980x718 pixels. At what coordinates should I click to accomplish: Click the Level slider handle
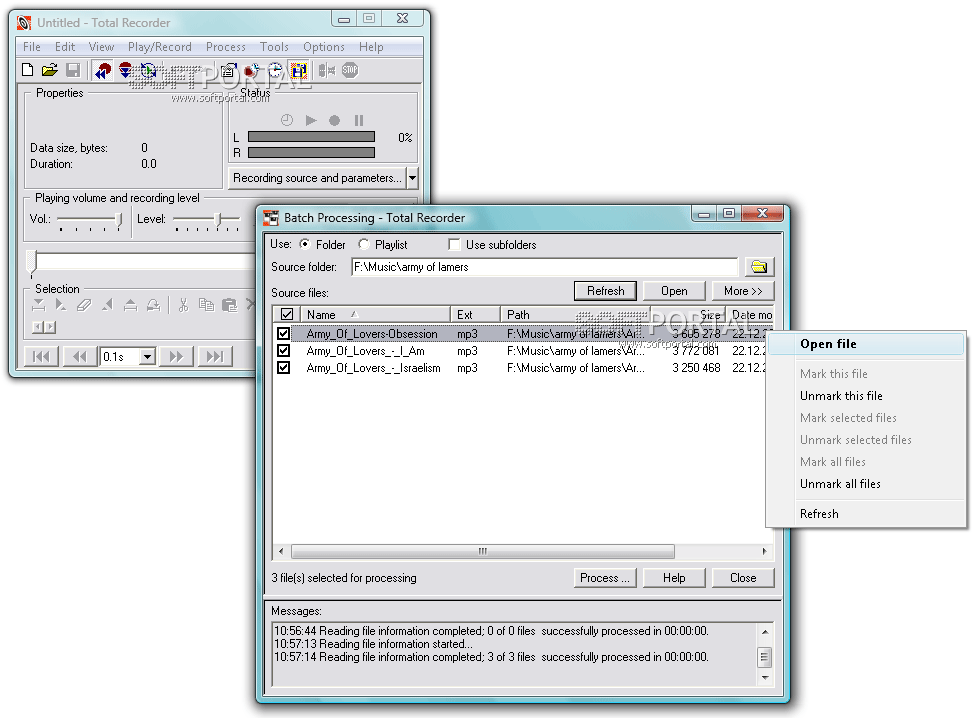pos(218,219)
